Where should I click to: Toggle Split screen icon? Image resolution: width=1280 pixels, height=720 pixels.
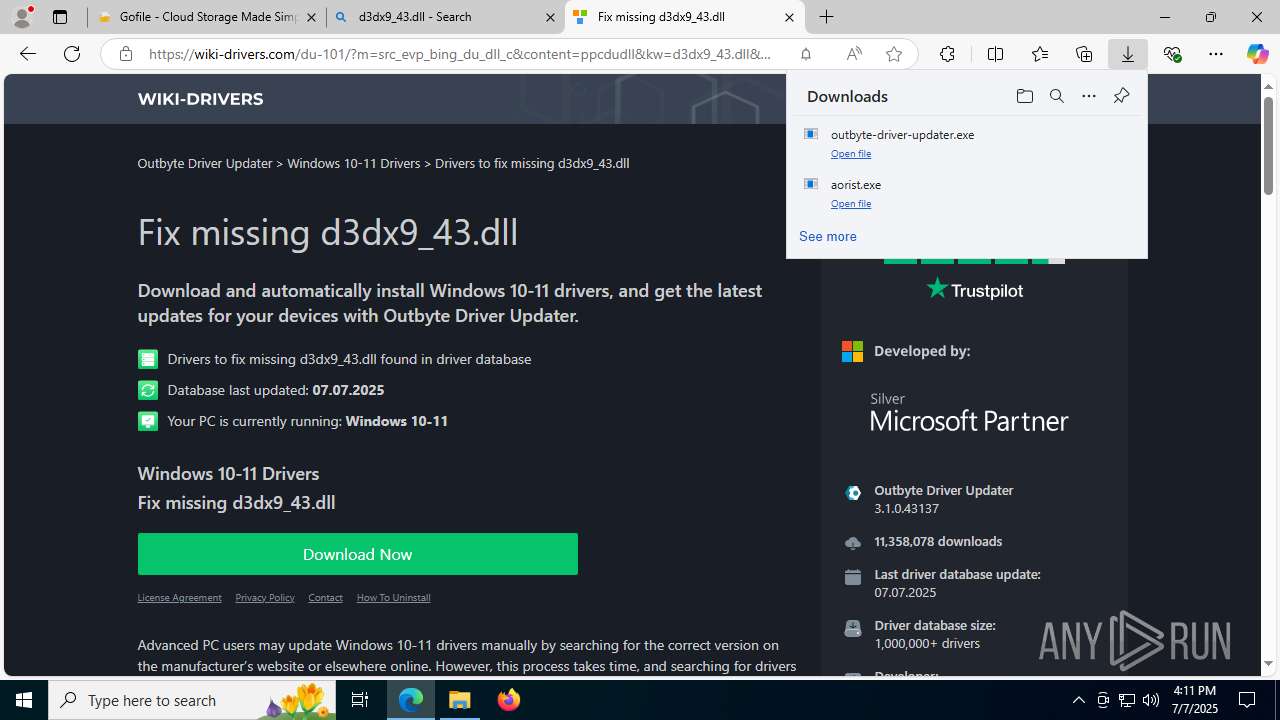[995, 54]
